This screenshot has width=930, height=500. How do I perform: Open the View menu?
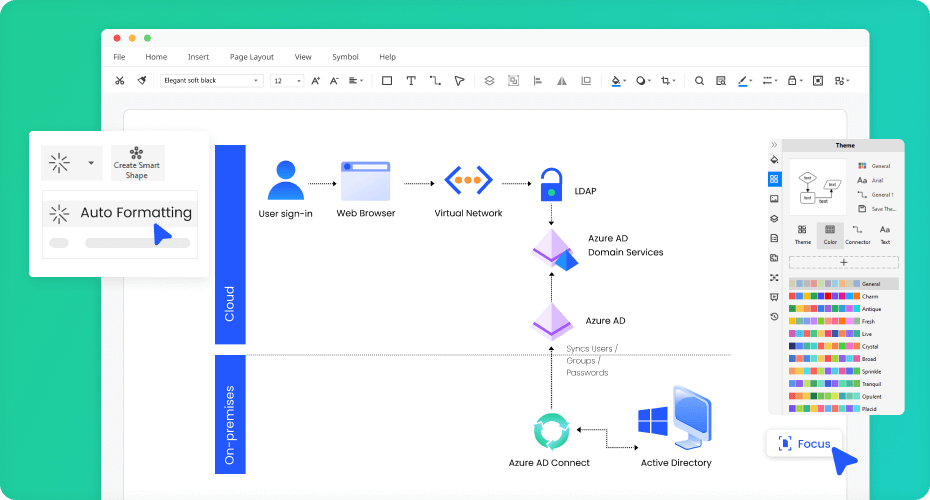(303, 57)
